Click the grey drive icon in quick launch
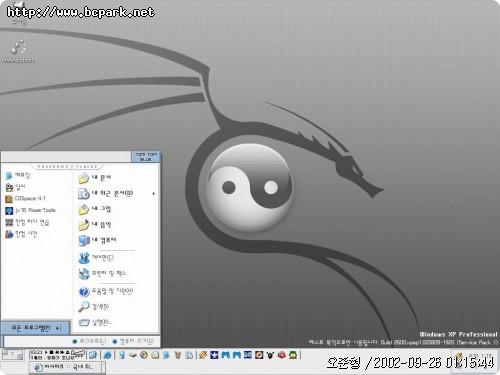Image resolution: width=500 pixels, height=375 pixels. [x=133, y=355]
